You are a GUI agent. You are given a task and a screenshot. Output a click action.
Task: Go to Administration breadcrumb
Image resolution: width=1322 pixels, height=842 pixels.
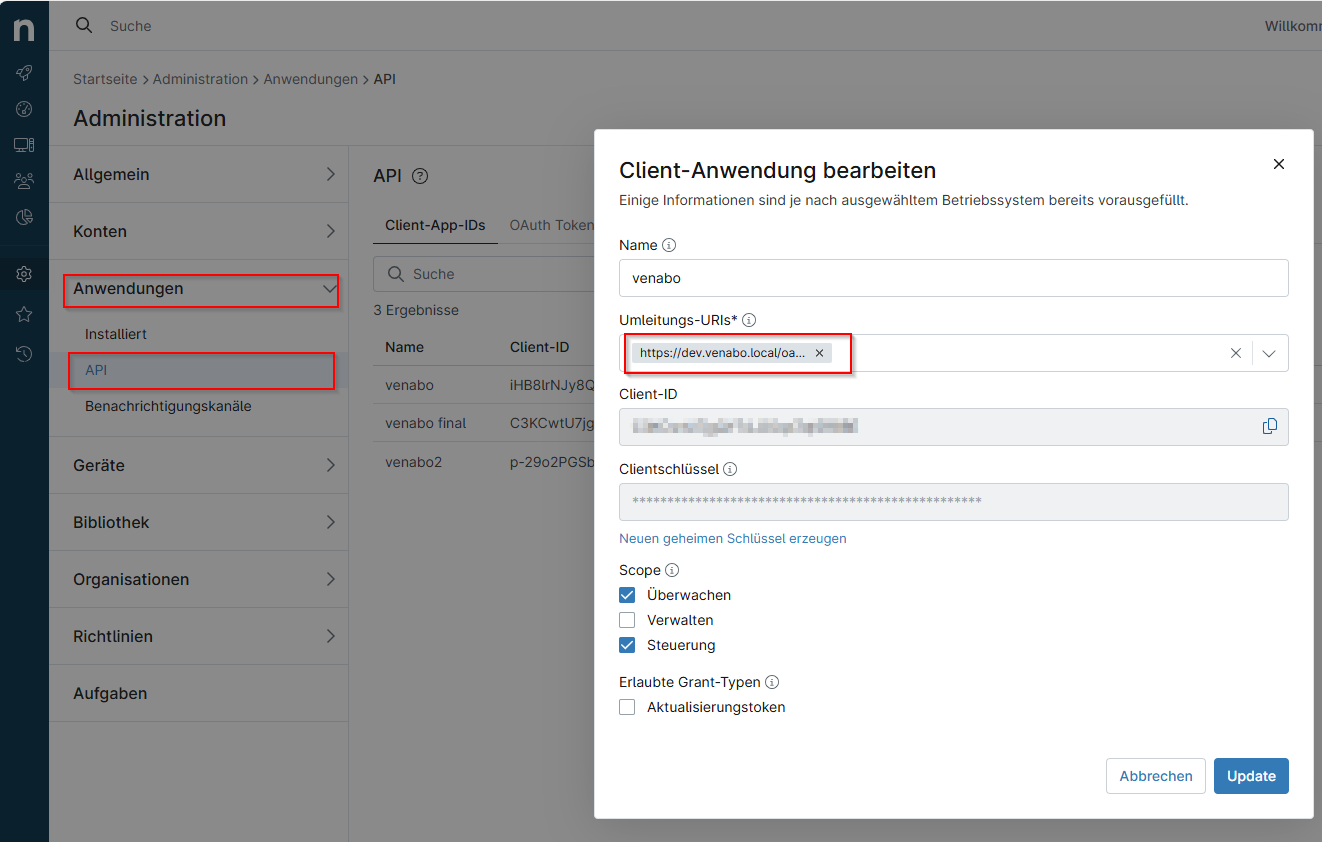pos(200,79)
